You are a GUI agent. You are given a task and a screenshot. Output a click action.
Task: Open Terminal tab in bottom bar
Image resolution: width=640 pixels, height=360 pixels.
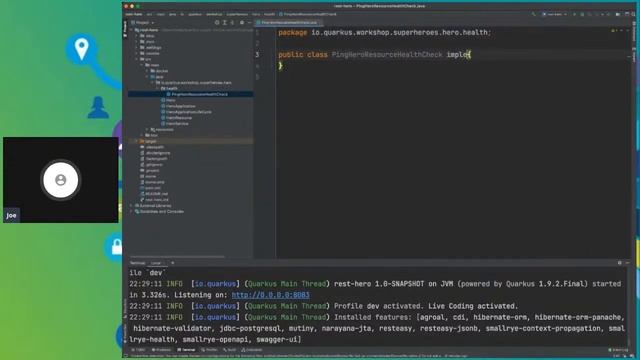tap(186, 350)
